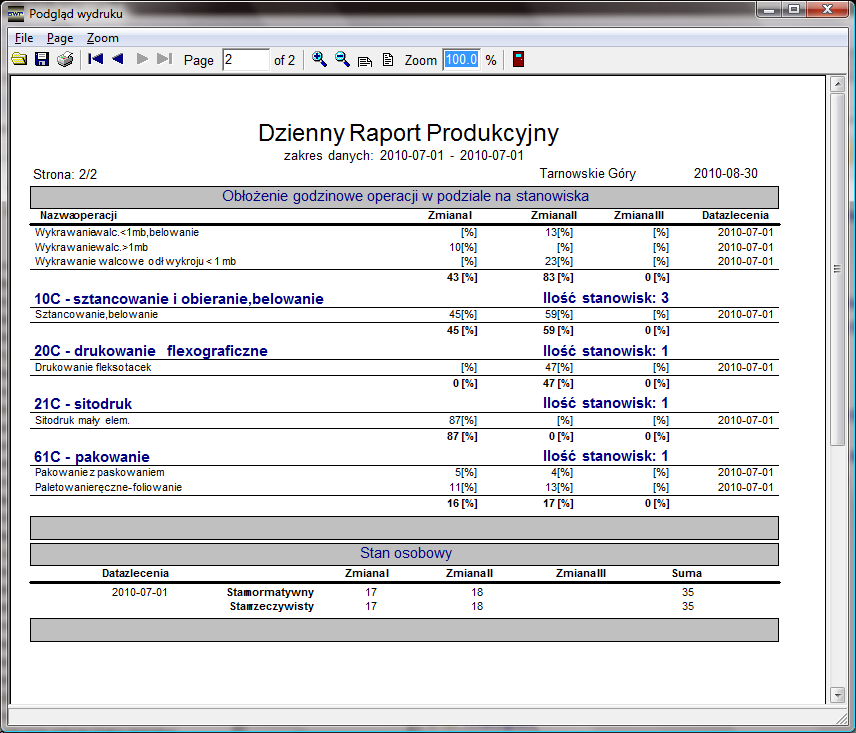Click the vertical scrollbar down arrow

click(x=837, y=694)
